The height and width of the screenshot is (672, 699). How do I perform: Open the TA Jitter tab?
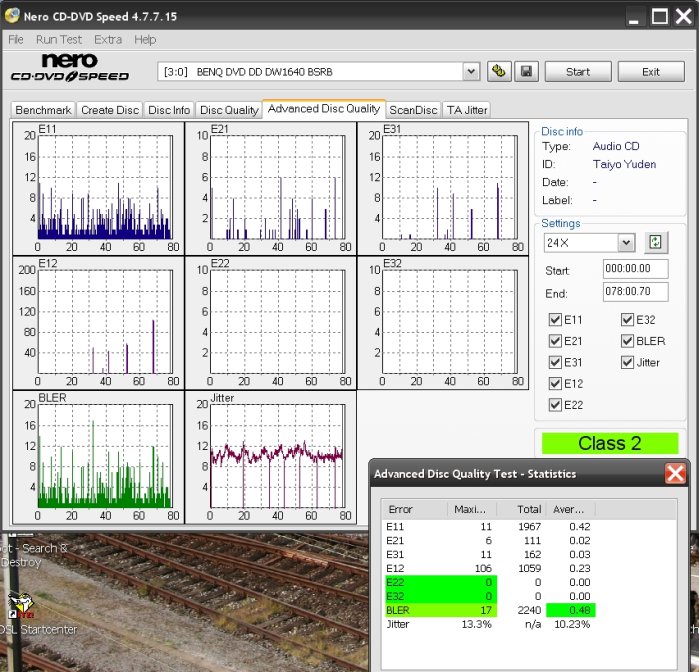click(467, 110)
